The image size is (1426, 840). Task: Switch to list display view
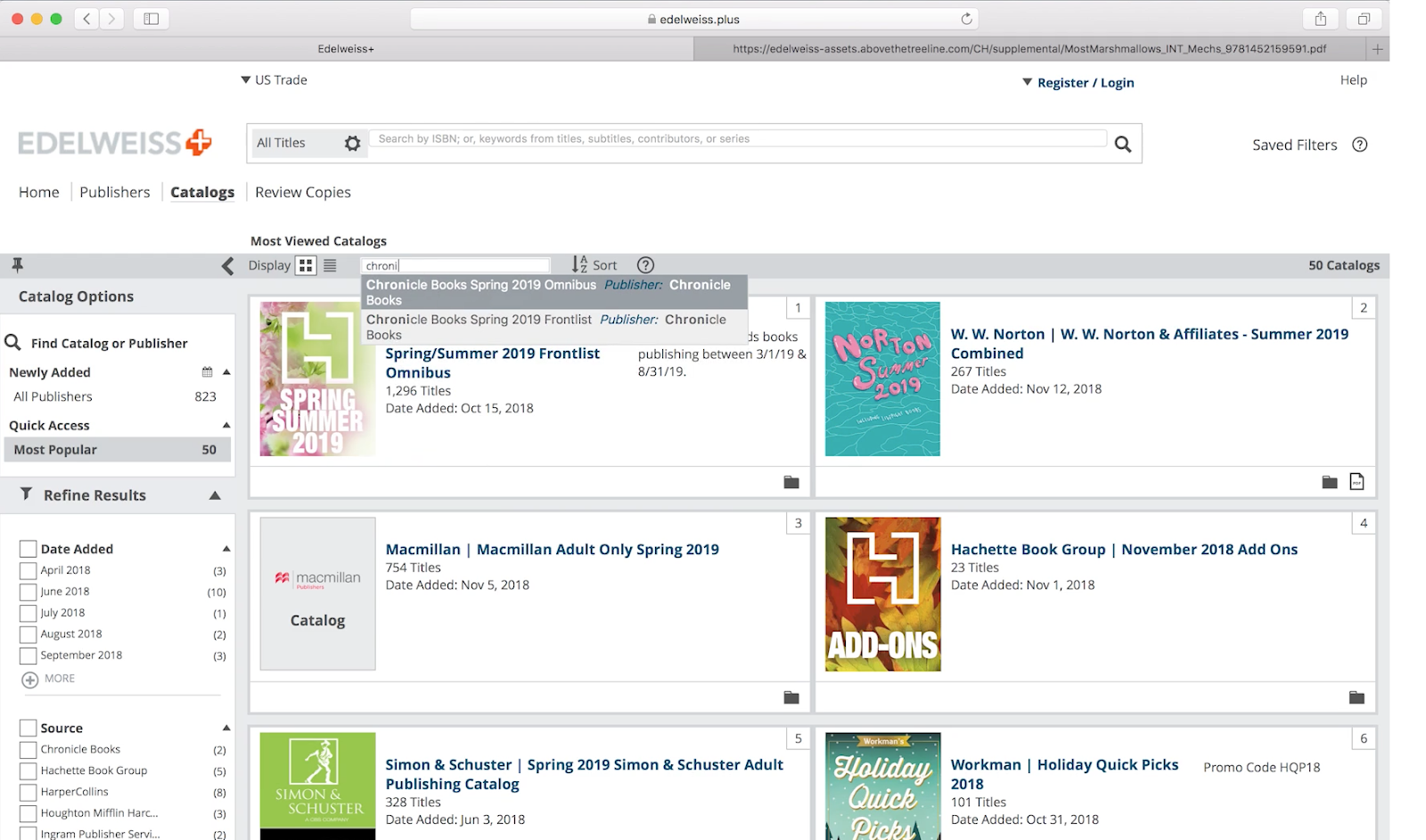[330, 265]
